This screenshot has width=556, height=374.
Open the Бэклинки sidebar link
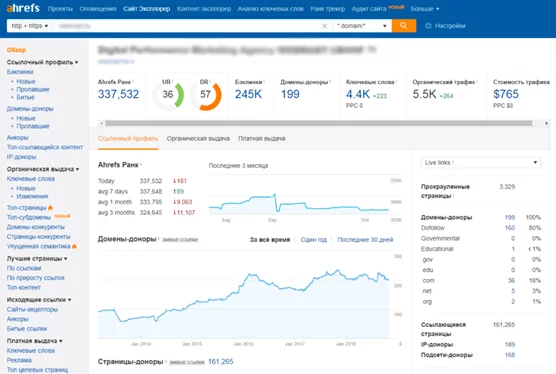pos(20,72)
